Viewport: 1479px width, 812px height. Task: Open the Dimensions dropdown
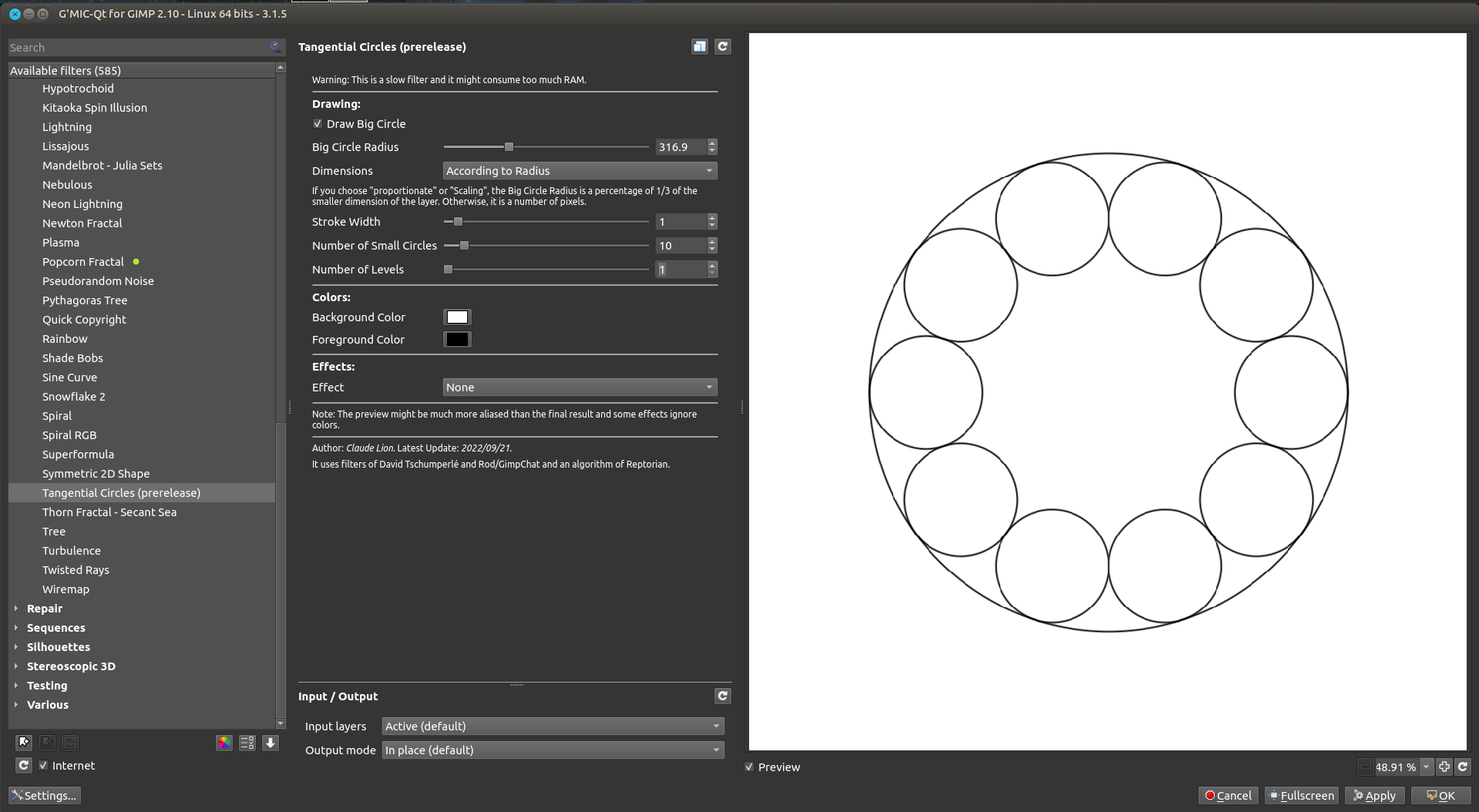(580, 171)
